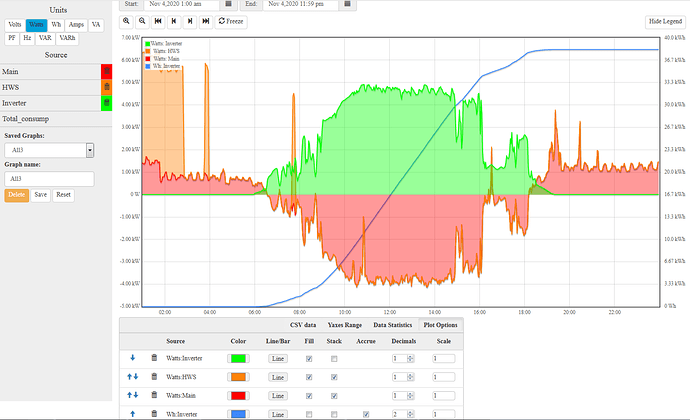The width and height of the screenshot is (690, 420).
Task: Adjust Decimals stepper for Watts:Main
Action: coord(411,395)
